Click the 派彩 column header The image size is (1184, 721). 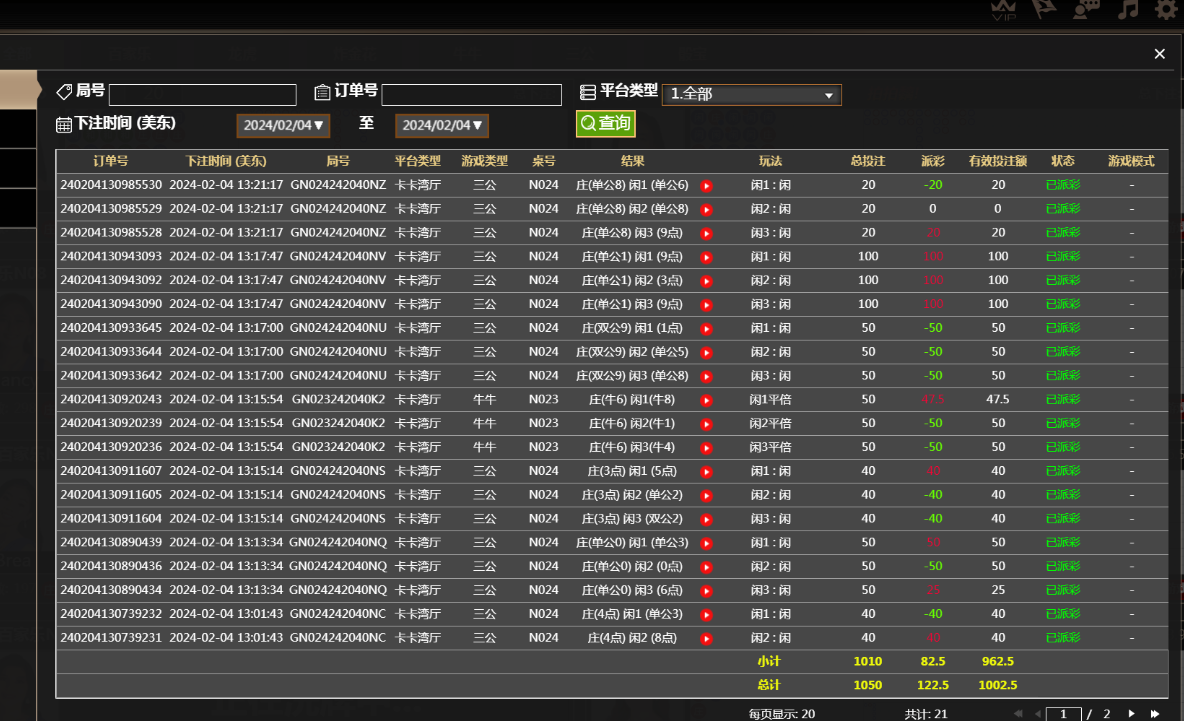(x=933, y=161)
